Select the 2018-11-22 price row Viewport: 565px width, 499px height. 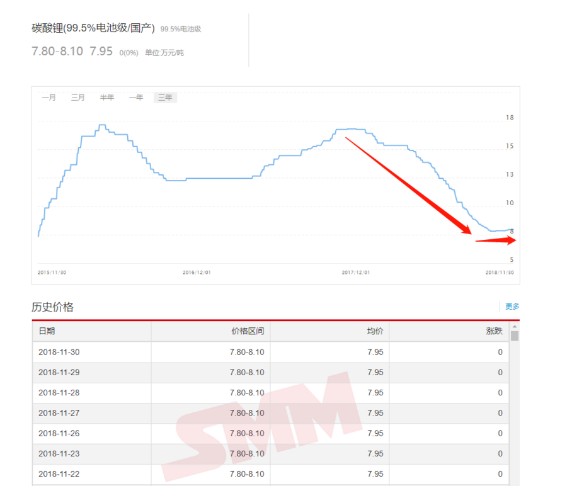coord(271,474)
